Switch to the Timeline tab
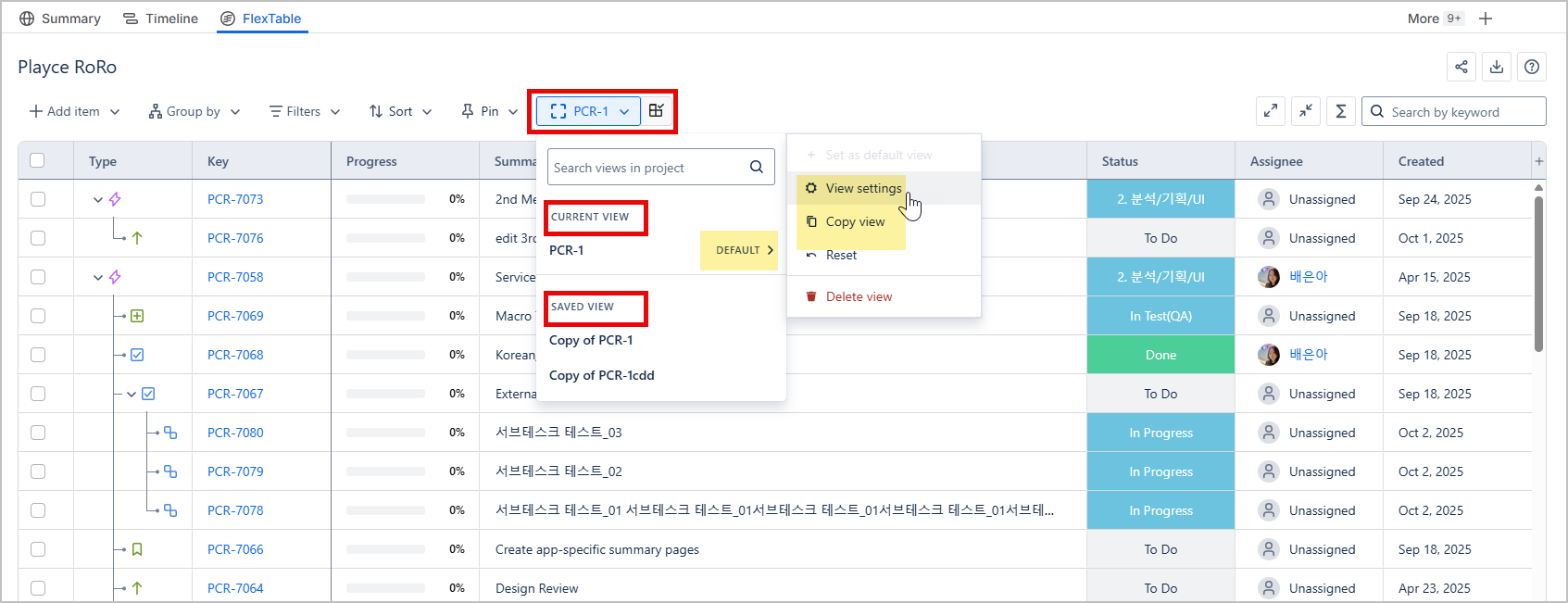The image size is (1568, 603). tap(161, 19)
